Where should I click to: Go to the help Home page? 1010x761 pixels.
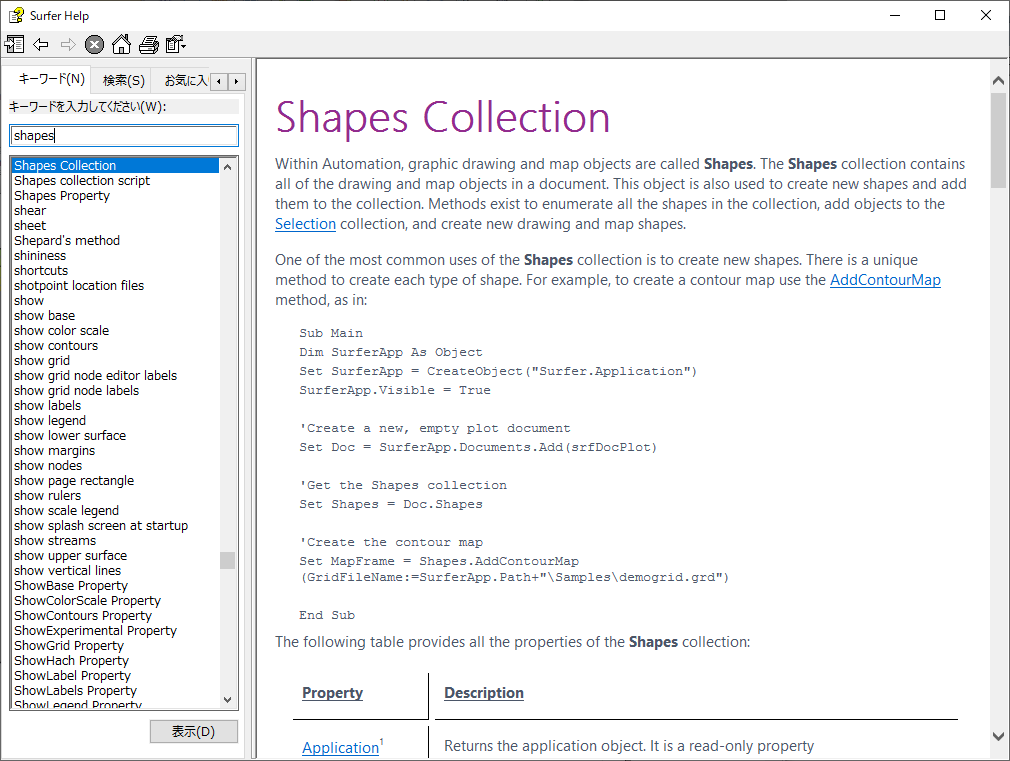(121, 44)
